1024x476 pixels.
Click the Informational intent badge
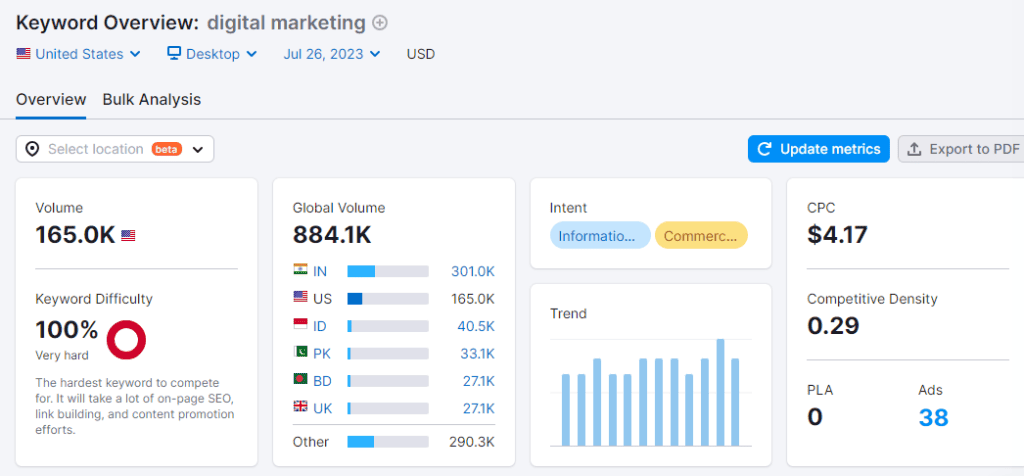pos(600,236)
